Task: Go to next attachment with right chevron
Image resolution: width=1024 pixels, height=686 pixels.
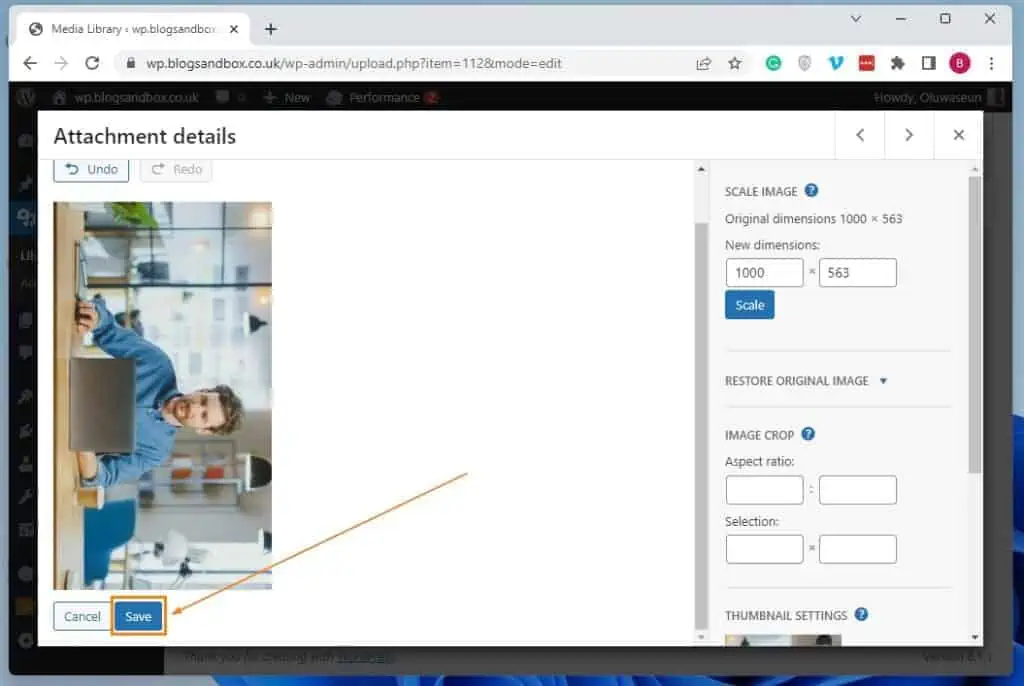Action: (x=909, y=135)
